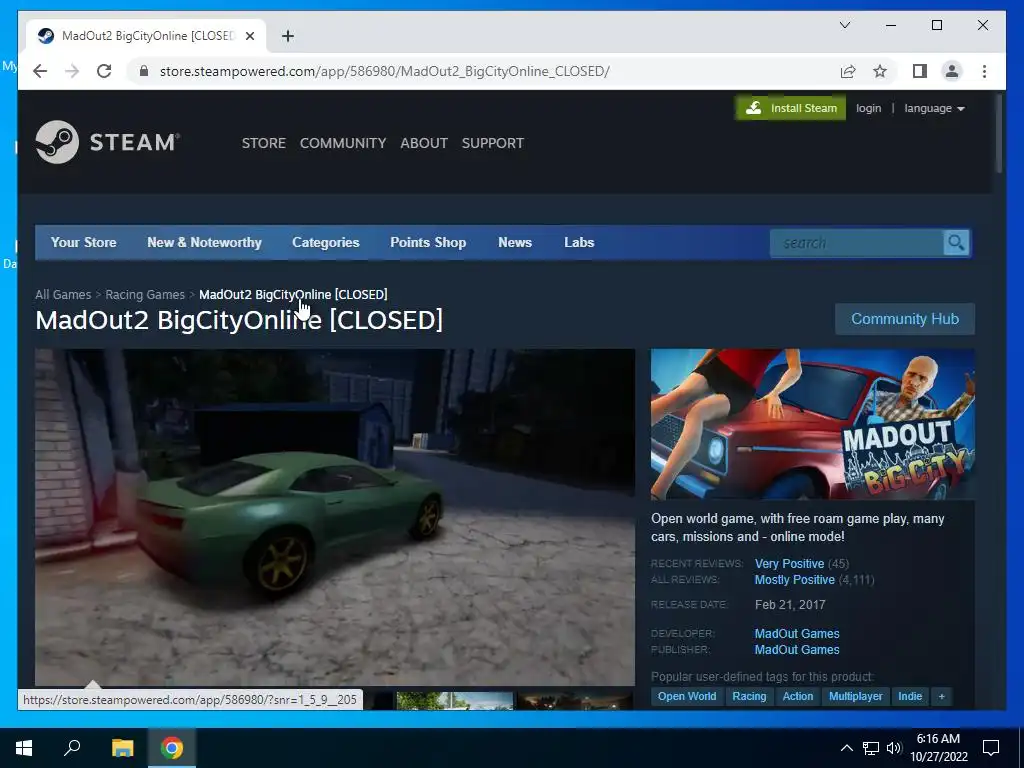Click the MadOut Big City header artwork
The width and height of the screenshot is (1024, 768).
pos(812,424)
